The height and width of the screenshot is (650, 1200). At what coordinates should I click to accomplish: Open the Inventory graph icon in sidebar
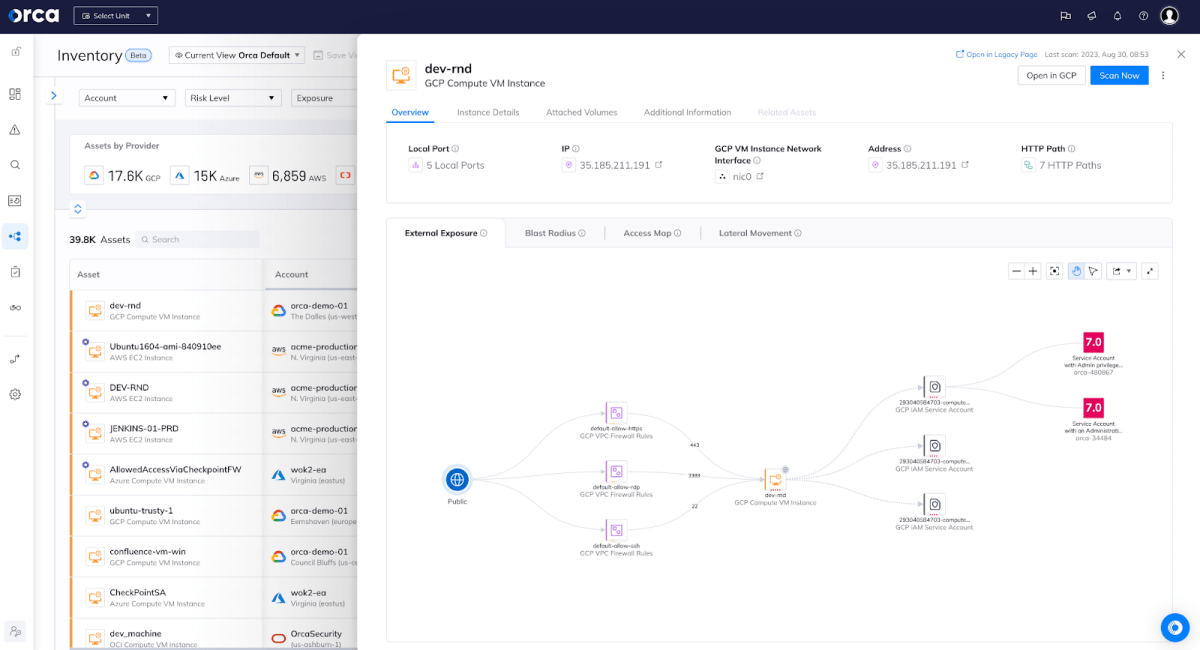[15, 237]
